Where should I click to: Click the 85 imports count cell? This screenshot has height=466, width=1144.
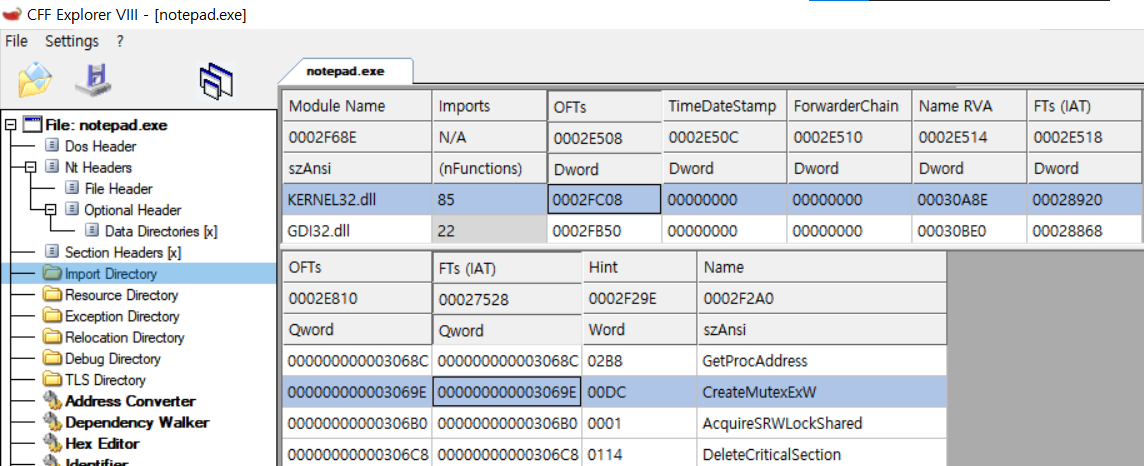(x=489, y=200)
